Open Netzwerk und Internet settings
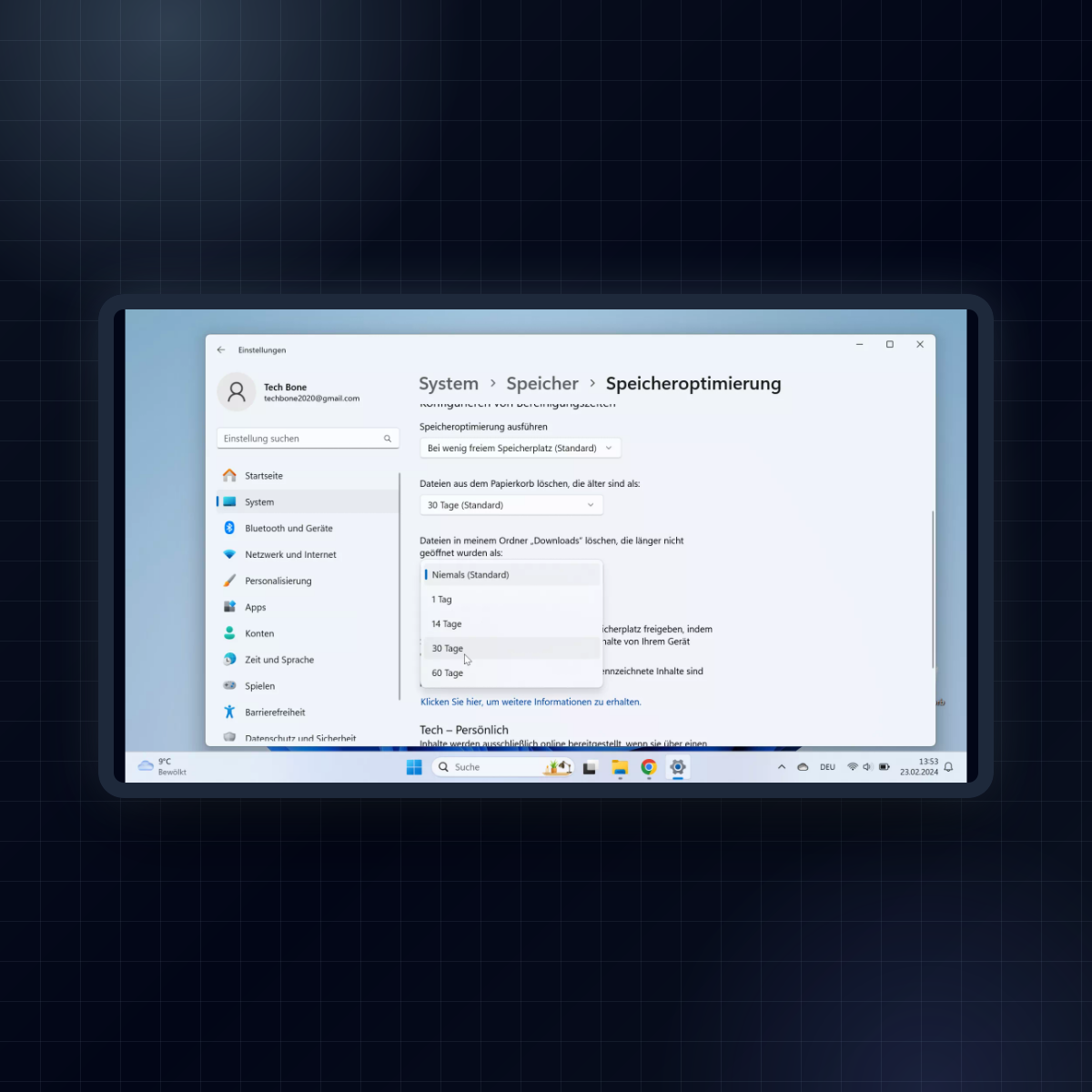This screenshot has width=1092, height=1092. coord(308,554)
